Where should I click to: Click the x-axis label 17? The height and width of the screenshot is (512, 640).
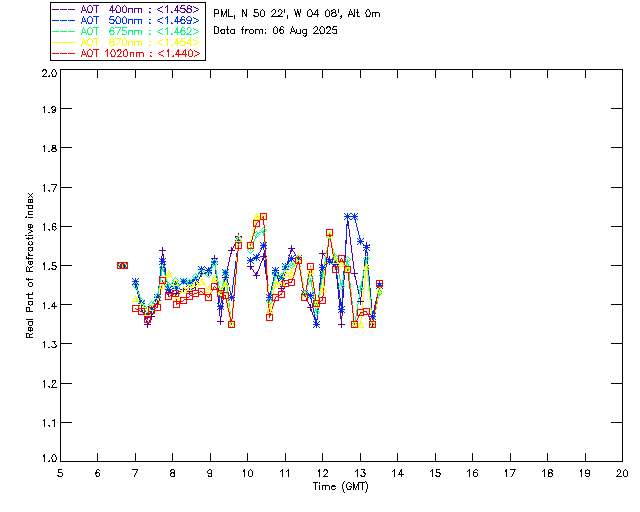[x=510, y=474]
